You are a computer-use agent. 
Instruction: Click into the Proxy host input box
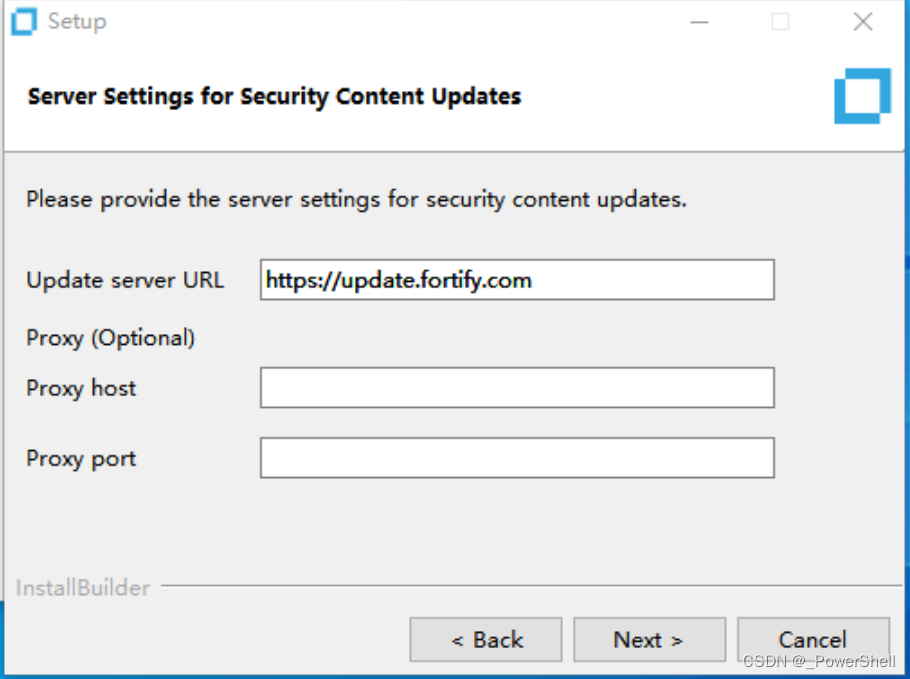click(x=517, y=388)
